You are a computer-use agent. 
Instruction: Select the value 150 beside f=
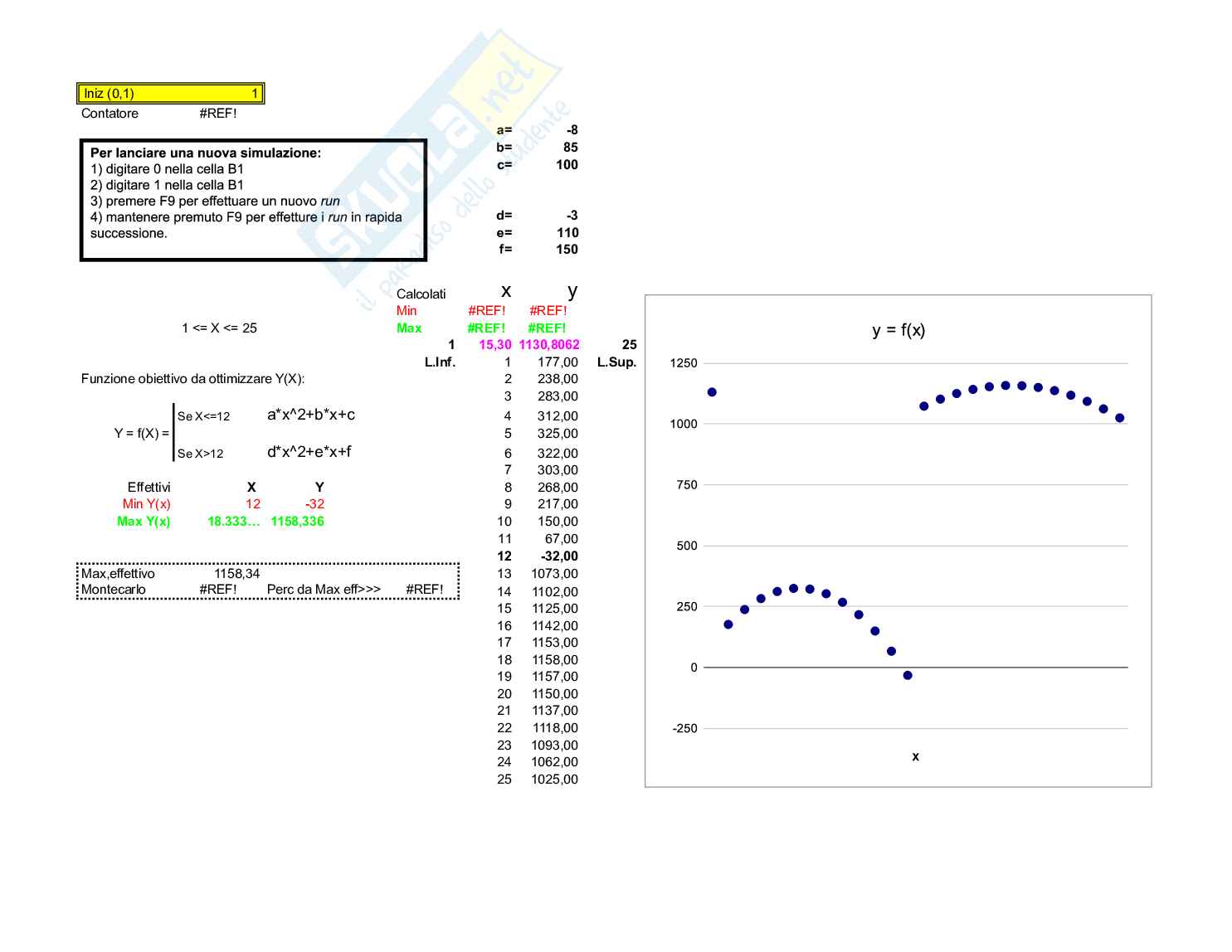pyautogui.click(x=567, y=250)
